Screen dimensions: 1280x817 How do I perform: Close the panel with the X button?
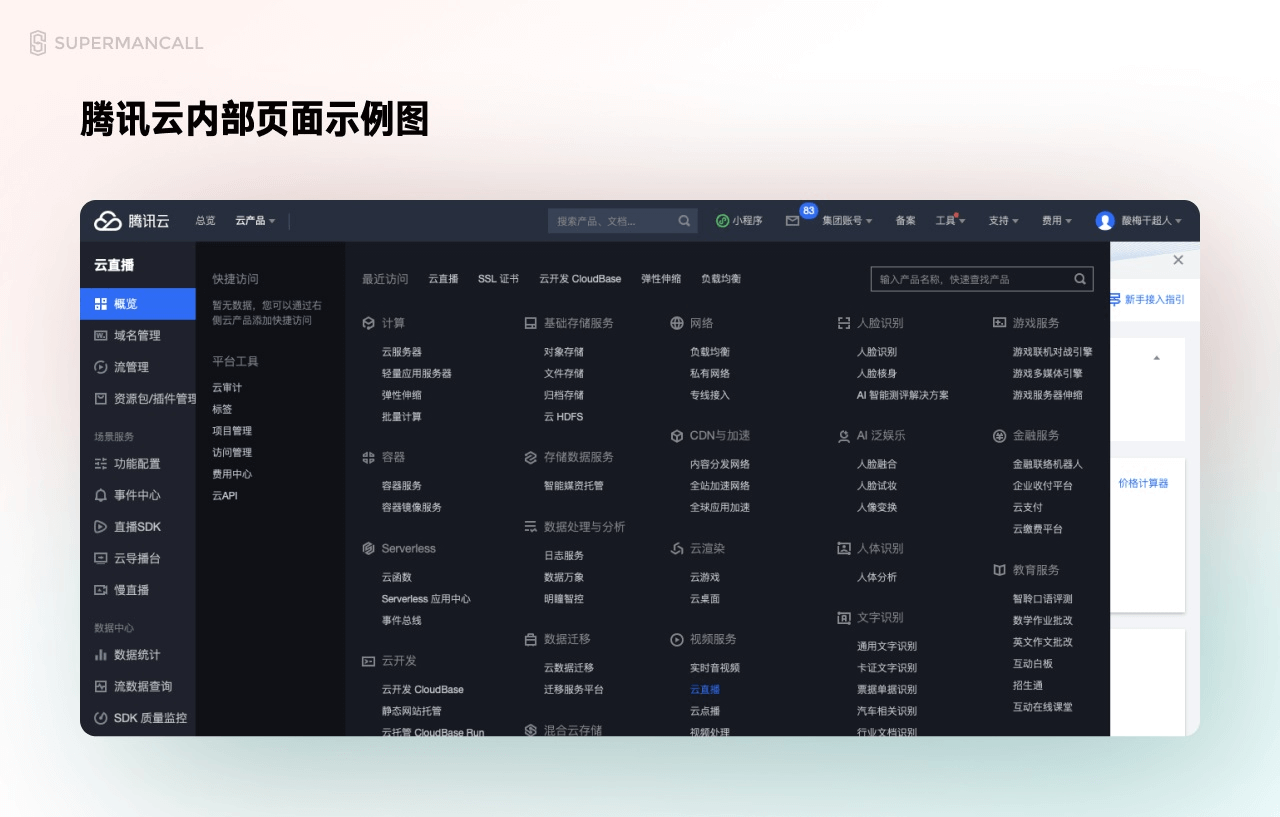[x=1178, y=260]
